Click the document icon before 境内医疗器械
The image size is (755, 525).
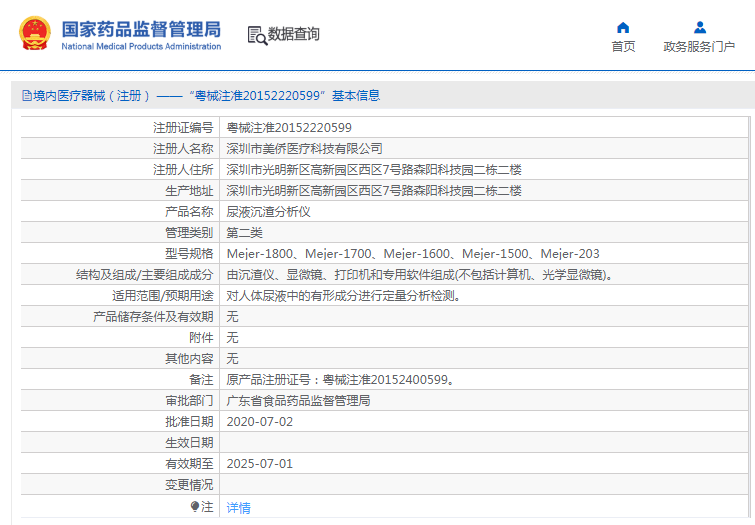click(27, 95)
